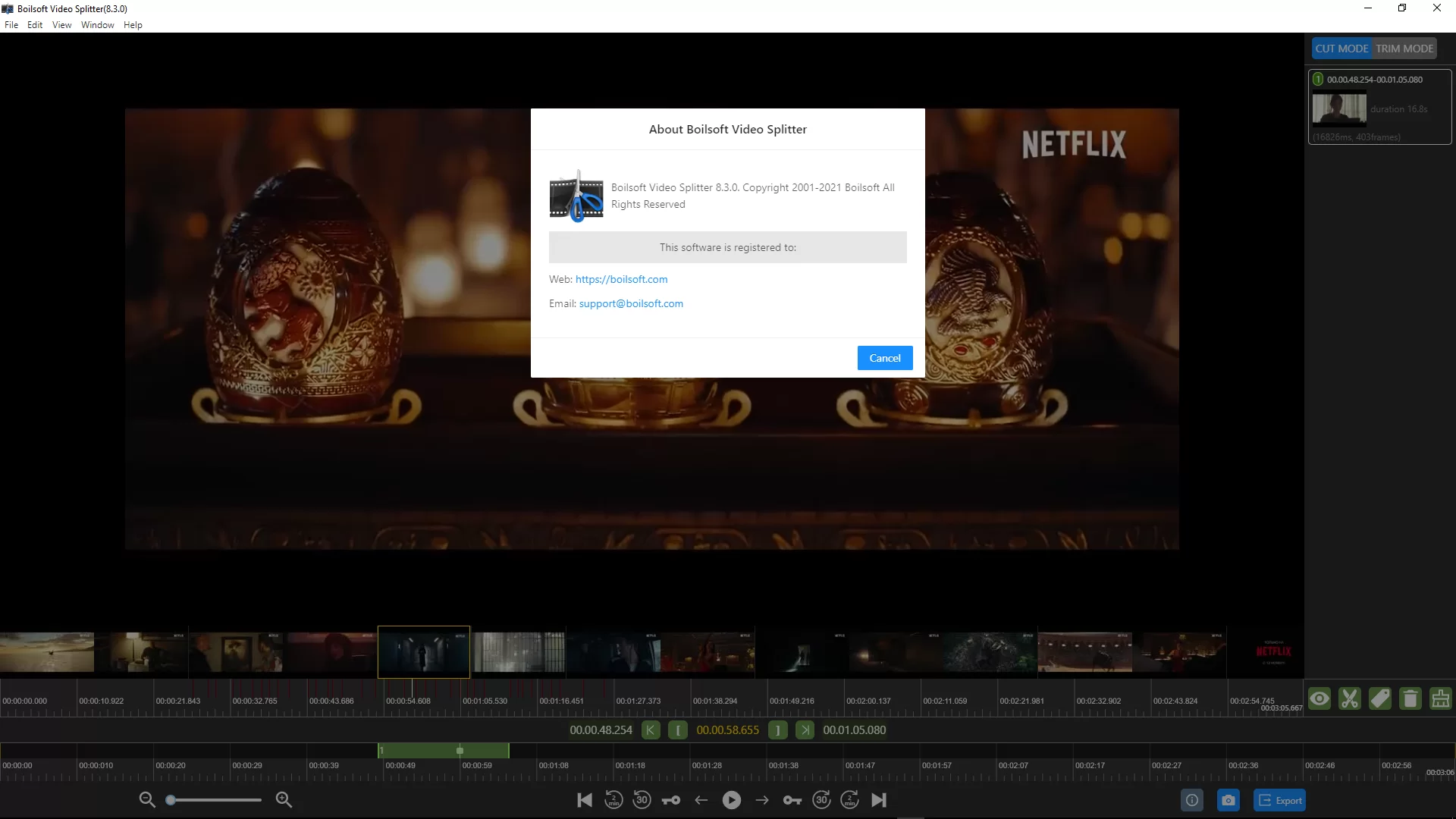Go to the previous keyframe with the left key icon
Screen dimensions: 1456x819
click(x=671, y=800)
